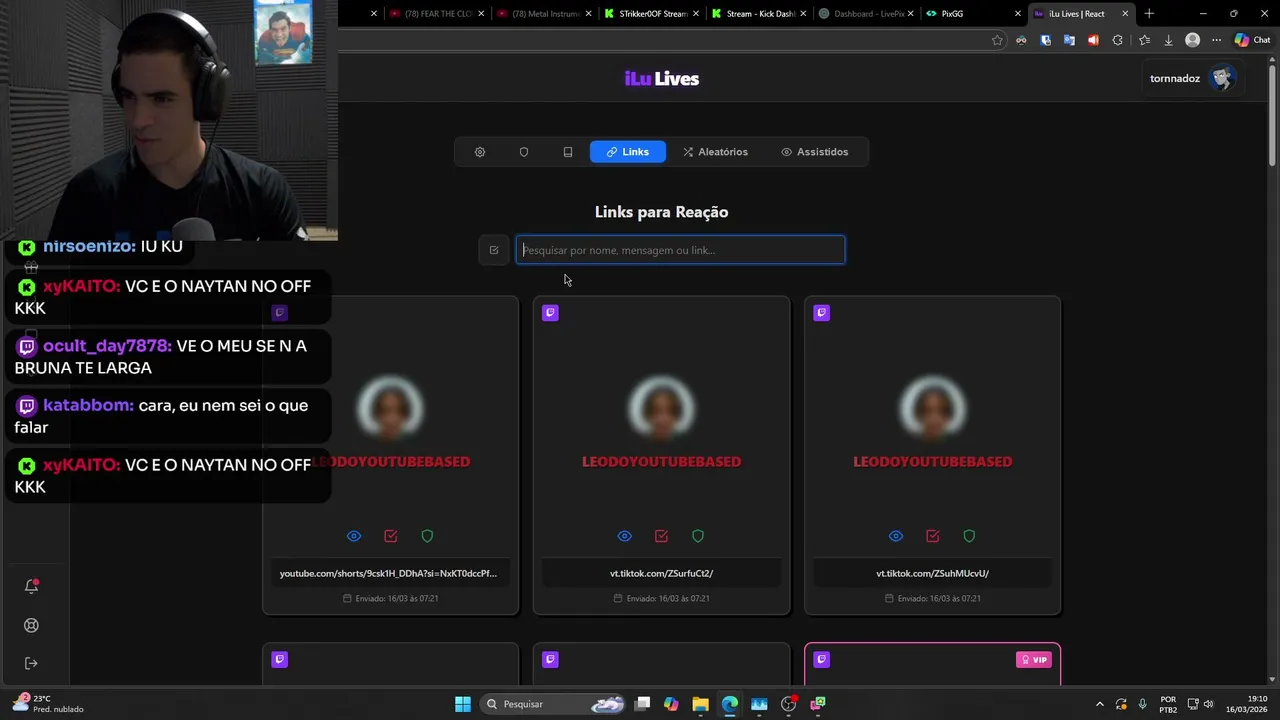Click avatar thumbnail on ZSuhMUcvU card
The image size is (1280, 720).
(x=932, y=410)
